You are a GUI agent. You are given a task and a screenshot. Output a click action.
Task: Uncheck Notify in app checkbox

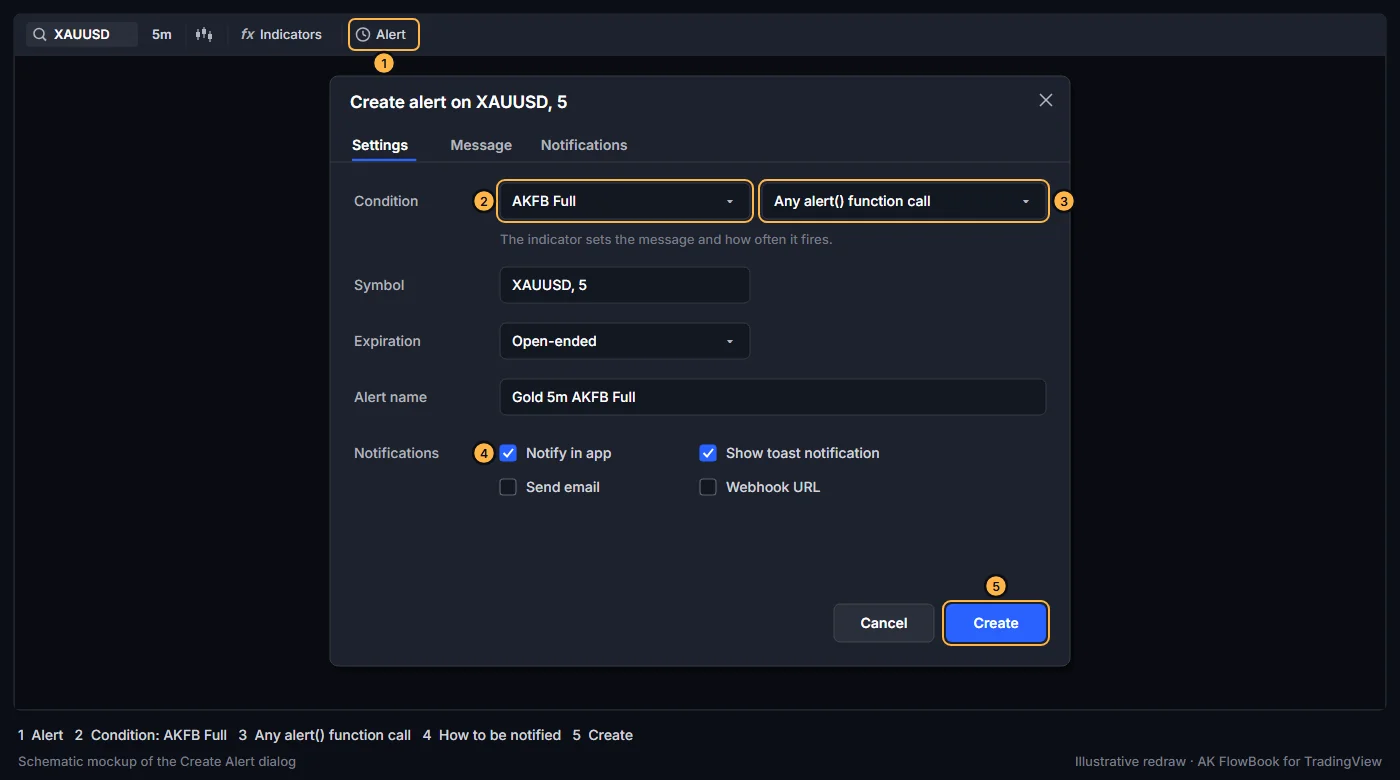click(x=508, y=453)
